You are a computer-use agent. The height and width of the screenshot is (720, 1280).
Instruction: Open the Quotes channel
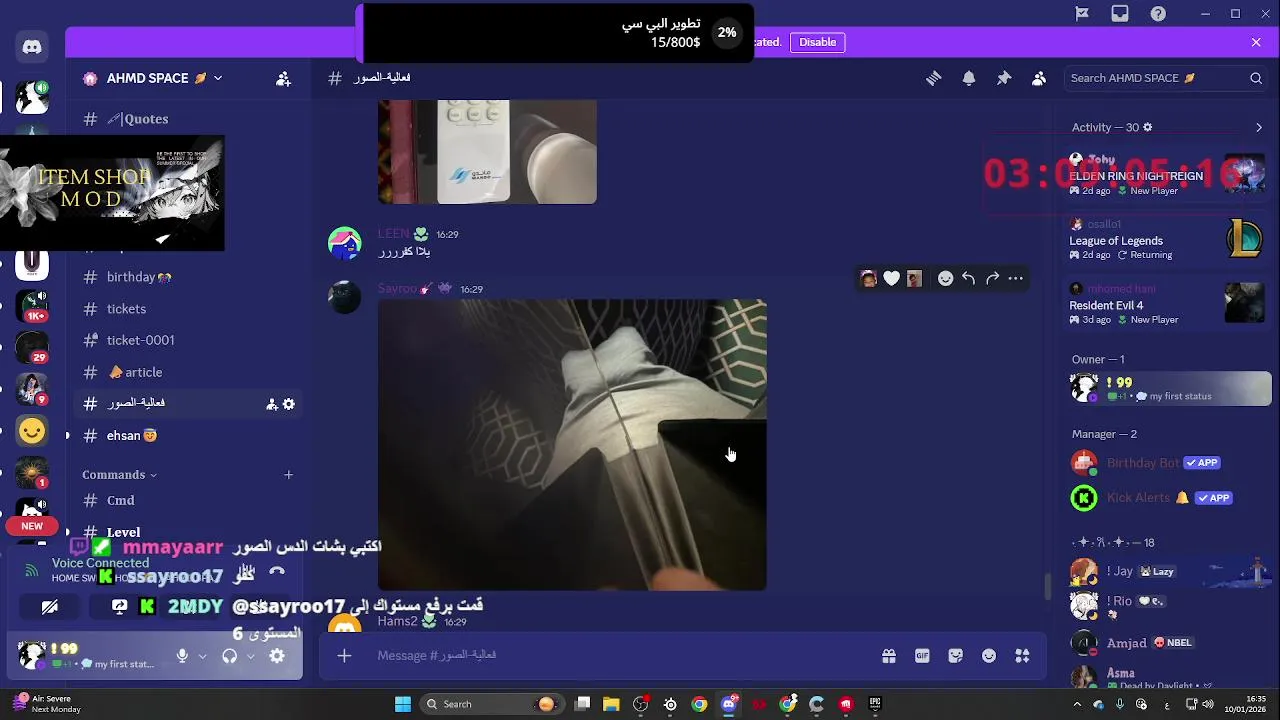[x=187, y=119]
